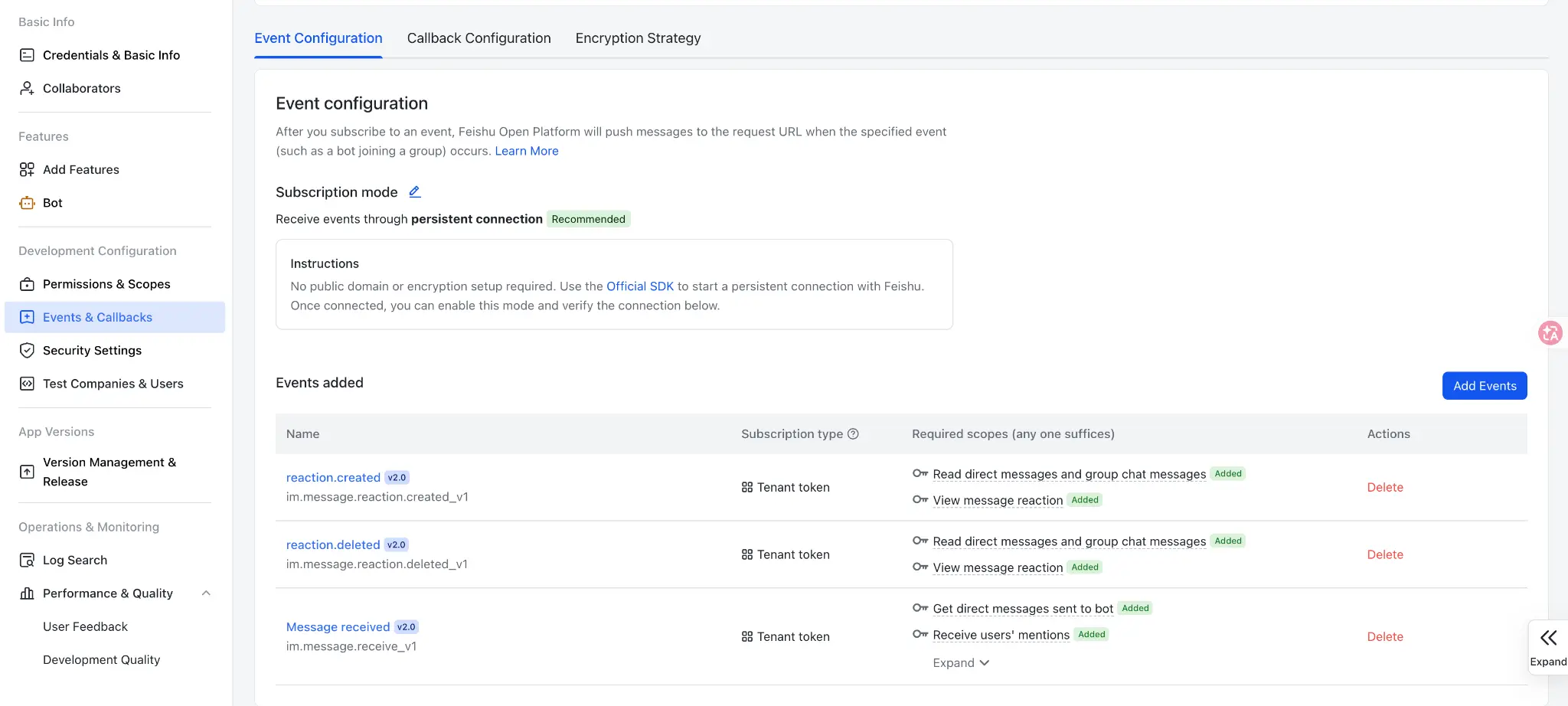Image resolution: width=1568 pixels, height=706 pixels.
Task: Click Subscription type help question icon
Action: point(853,433)
